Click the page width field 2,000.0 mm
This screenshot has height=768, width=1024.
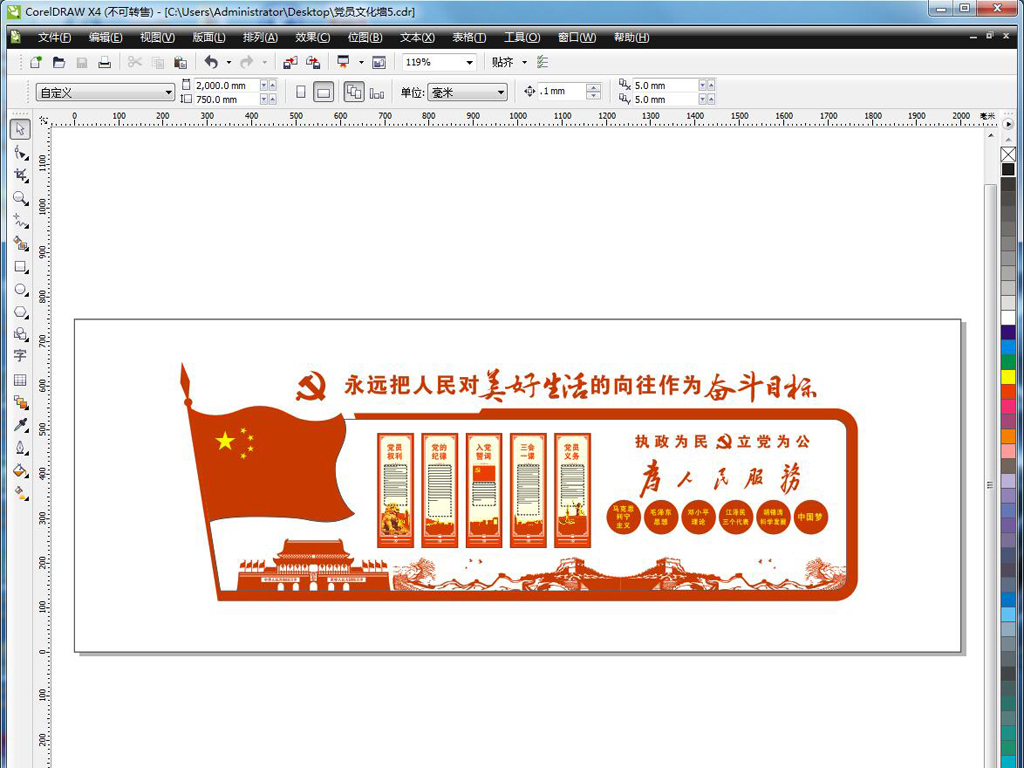click(227, 86)
